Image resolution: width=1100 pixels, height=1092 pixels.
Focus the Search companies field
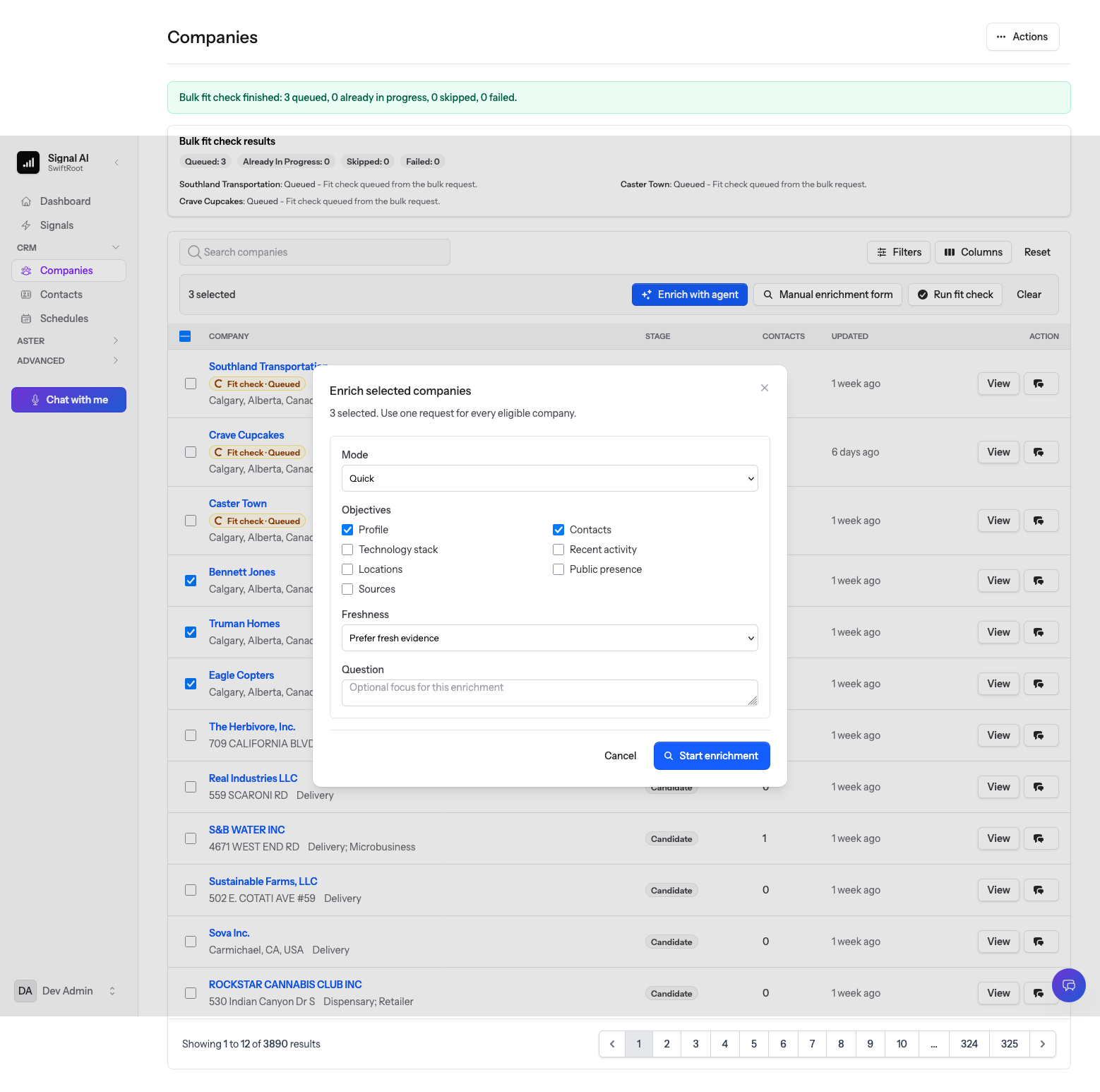pos(315,252)
